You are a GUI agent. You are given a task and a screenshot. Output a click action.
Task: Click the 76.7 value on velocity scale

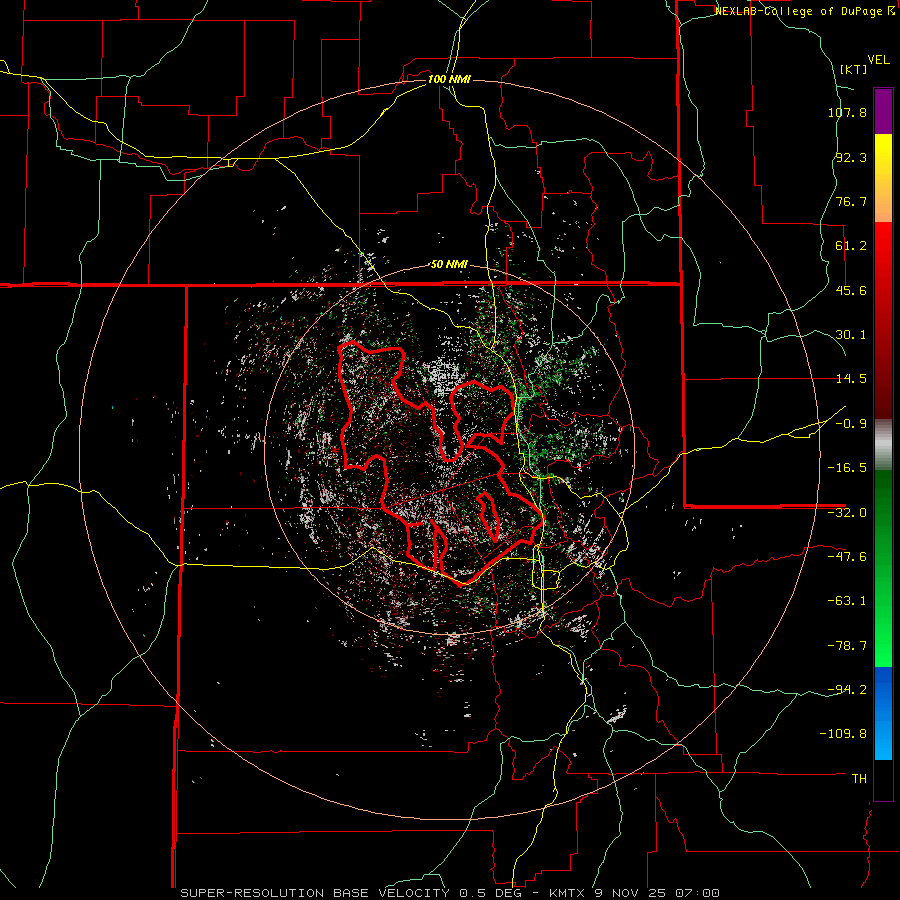click(x=851, y=201)
